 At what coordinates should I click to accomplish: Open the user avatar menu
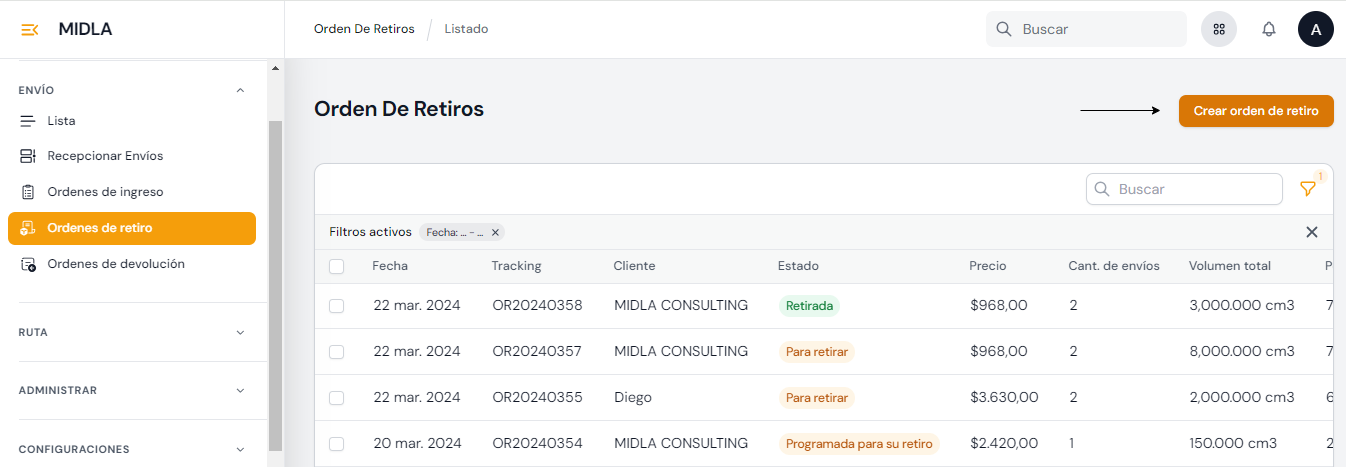pyautogui.click(x=1315, y=29)
